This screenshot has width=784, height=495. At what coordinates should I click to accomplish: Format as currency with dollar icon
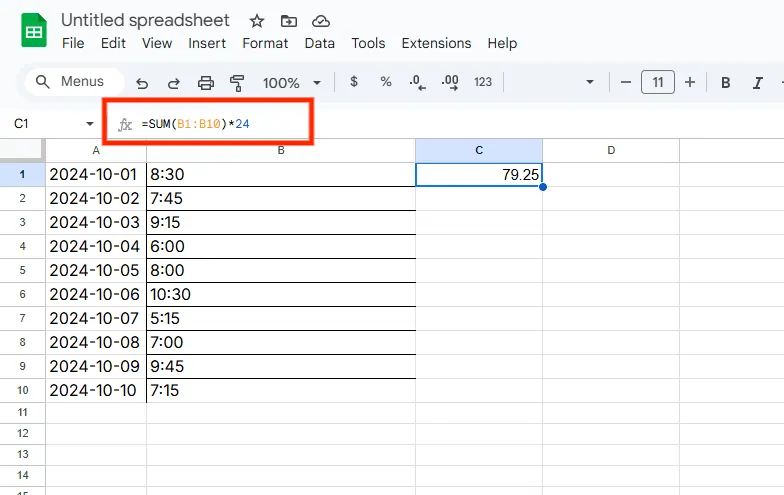point(354,83)
